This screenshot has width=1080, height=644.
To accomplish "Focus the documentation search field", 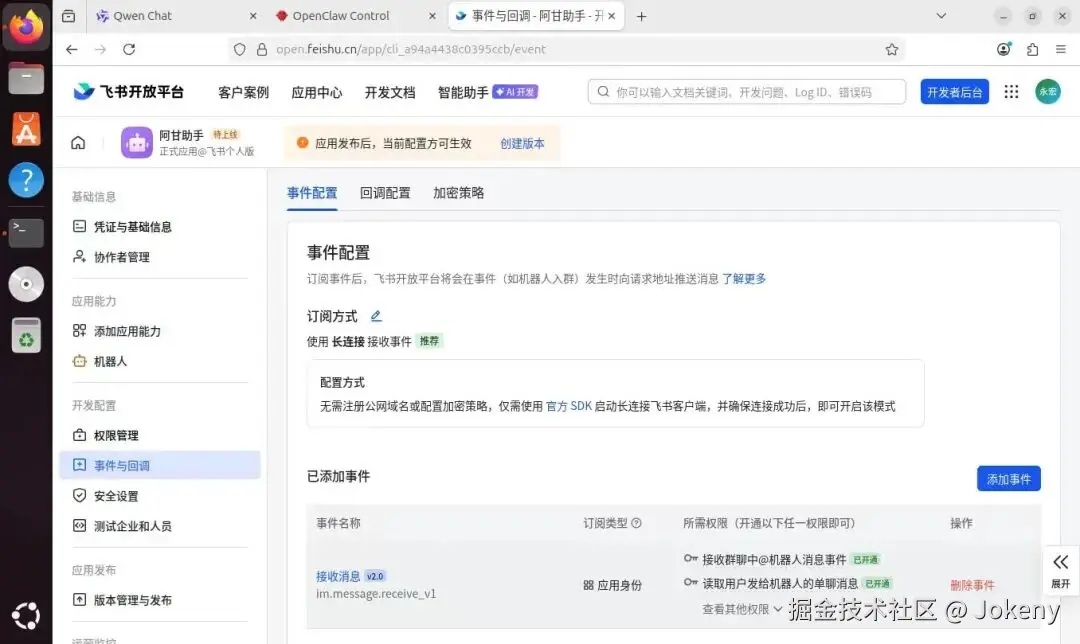I will pos(747,92).
